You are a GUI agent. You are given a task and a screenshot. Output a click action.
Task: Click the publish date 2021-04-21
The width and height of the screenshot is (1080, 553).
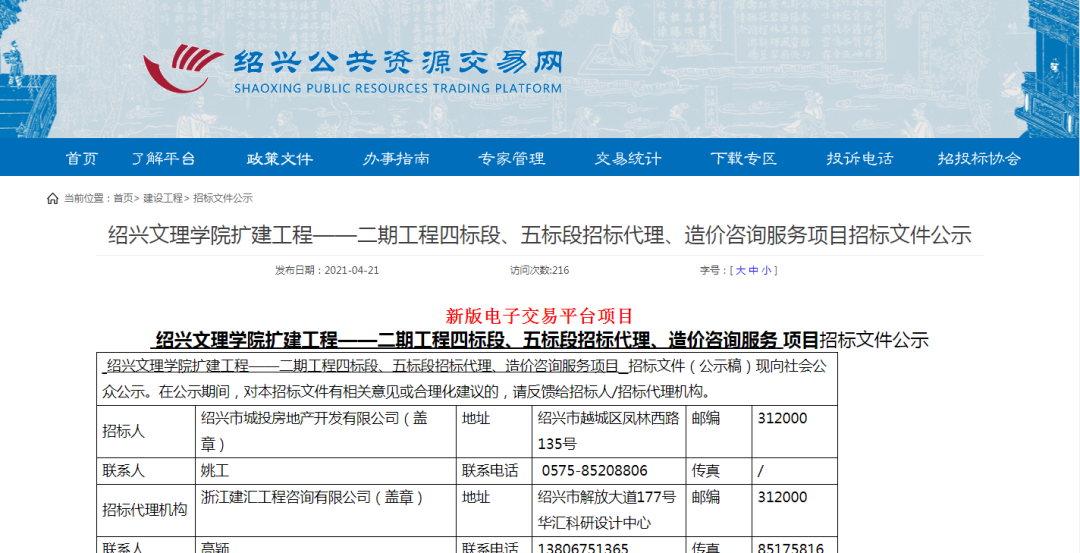point(351,271)
